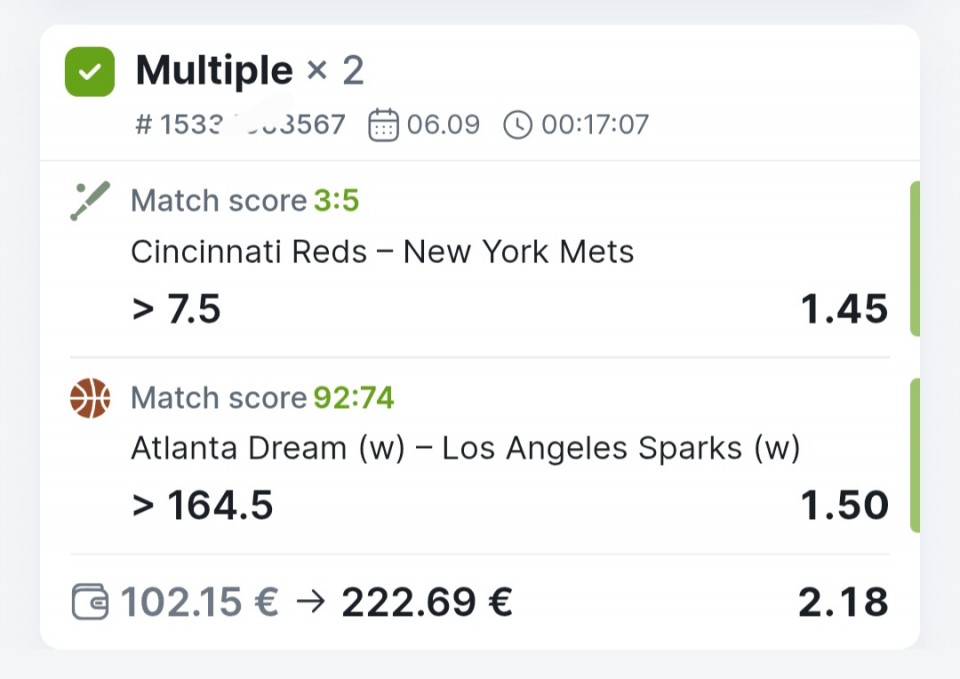Click the over 7.5 selection

pos(176,309)
